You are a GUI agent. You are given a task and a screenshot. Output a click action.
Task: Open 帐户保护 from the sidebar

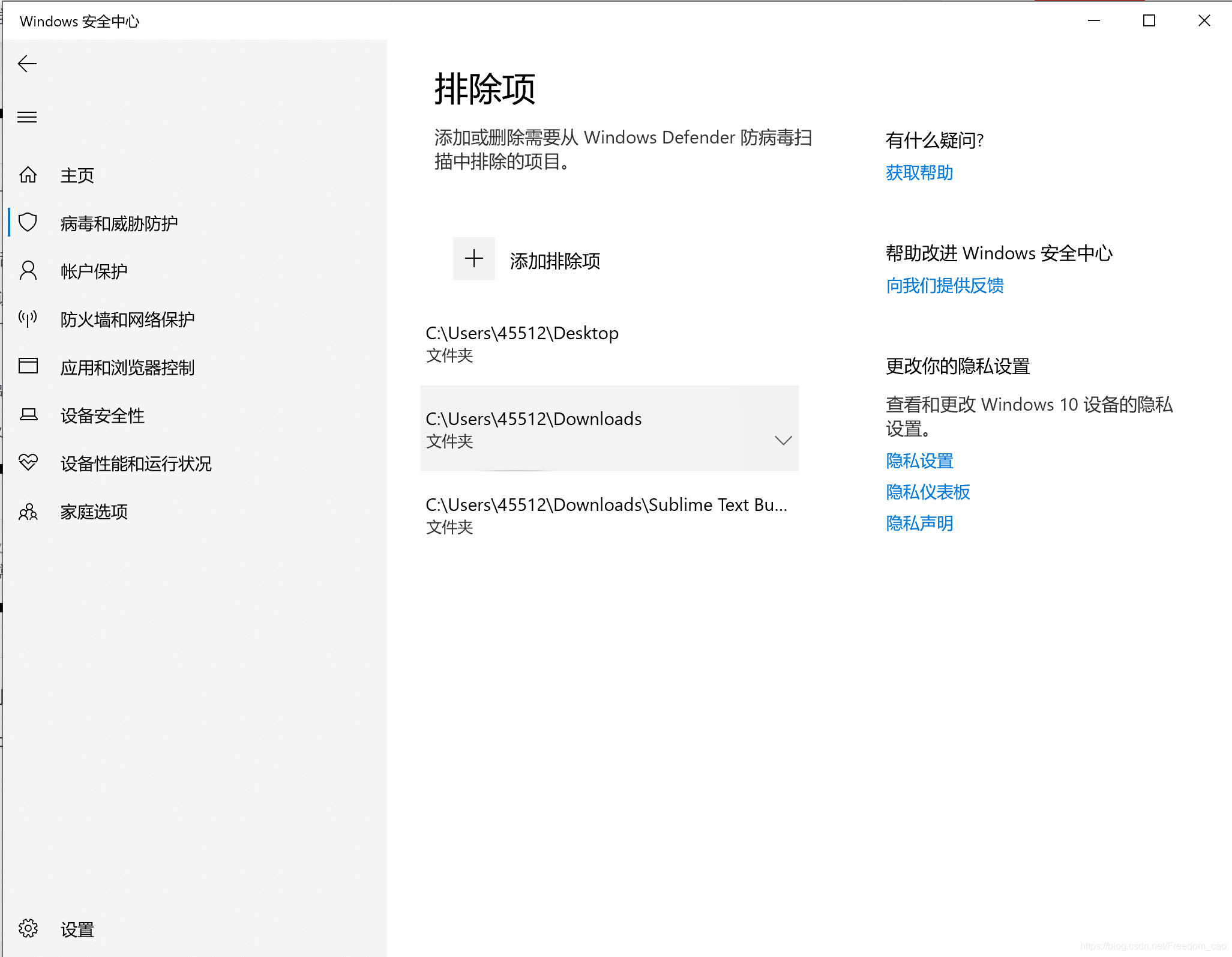point(194,271)
